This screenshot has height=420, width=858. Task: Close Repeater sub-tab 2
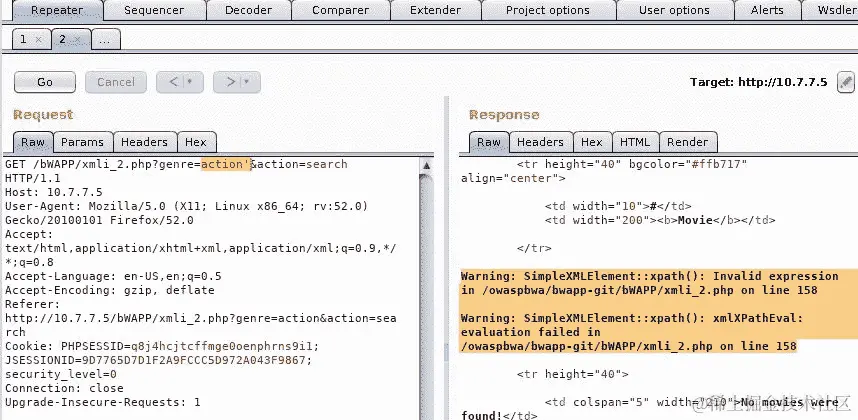coord(78,39)
